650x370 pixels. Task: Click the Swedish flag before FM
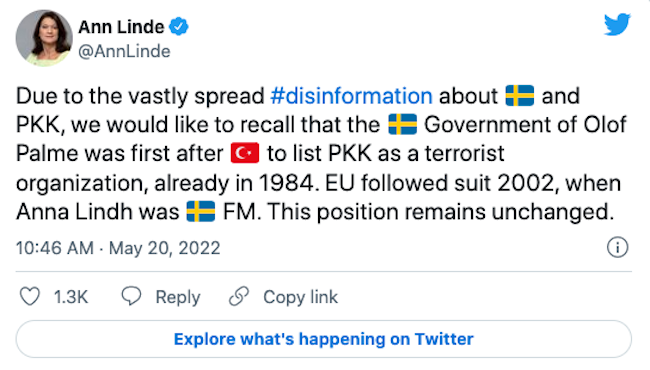pos(201,211)
